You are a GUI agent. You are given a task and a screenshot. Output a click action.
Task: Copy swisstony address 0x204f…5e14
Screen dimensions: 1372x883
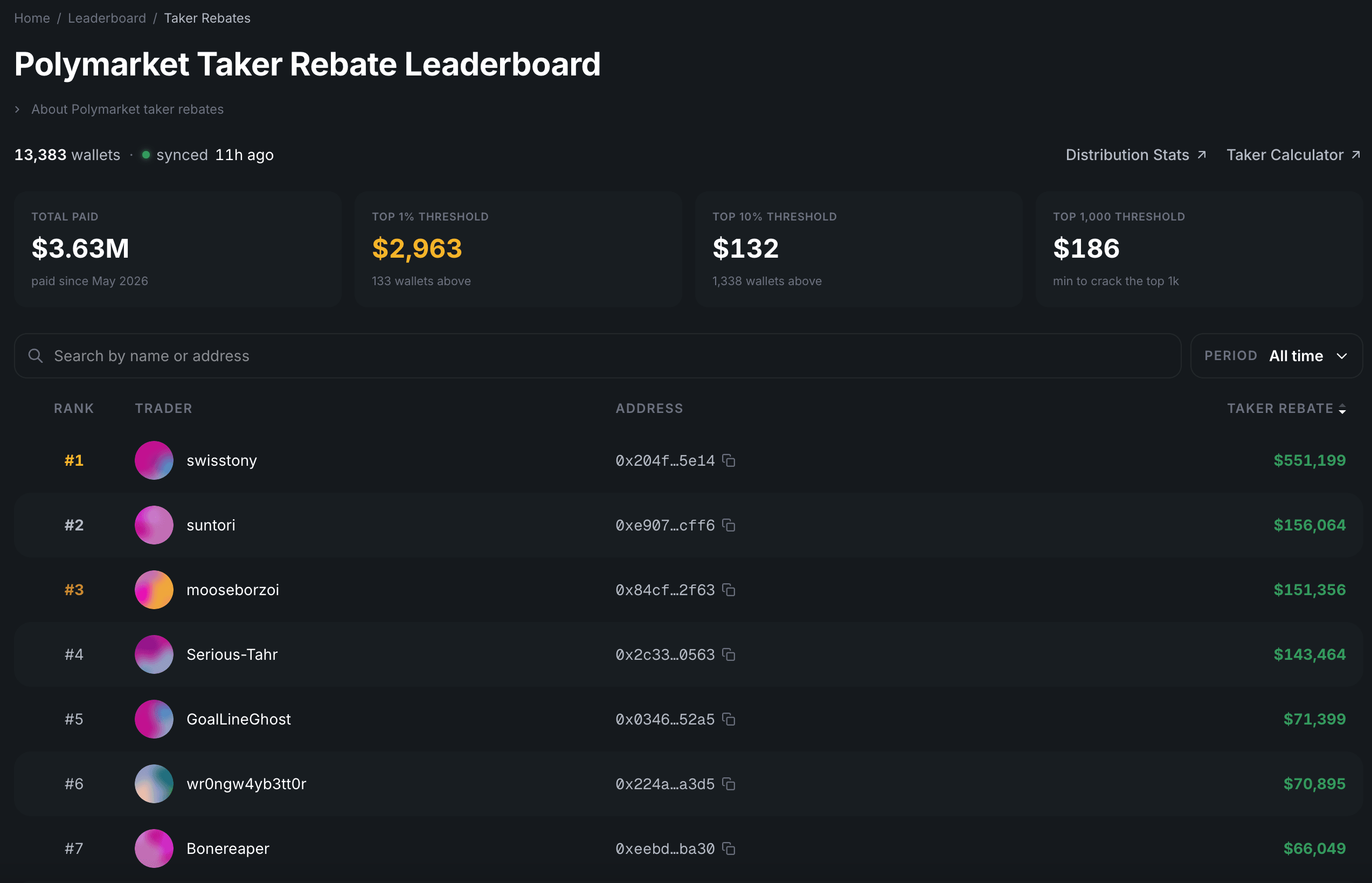tap(729, 460)
